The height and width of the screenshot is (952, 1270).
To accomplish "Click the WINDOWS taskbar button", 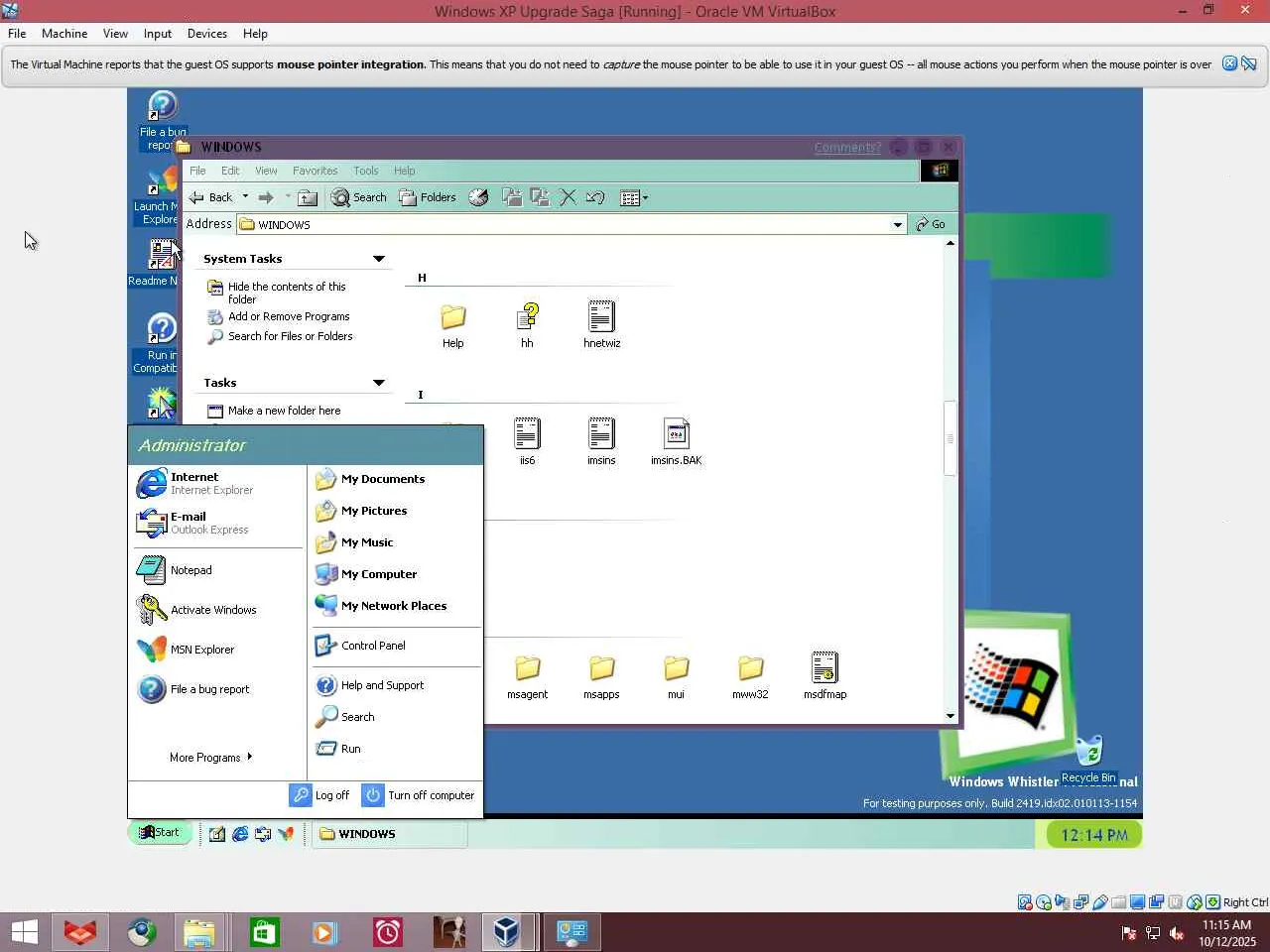I will 390,834.
